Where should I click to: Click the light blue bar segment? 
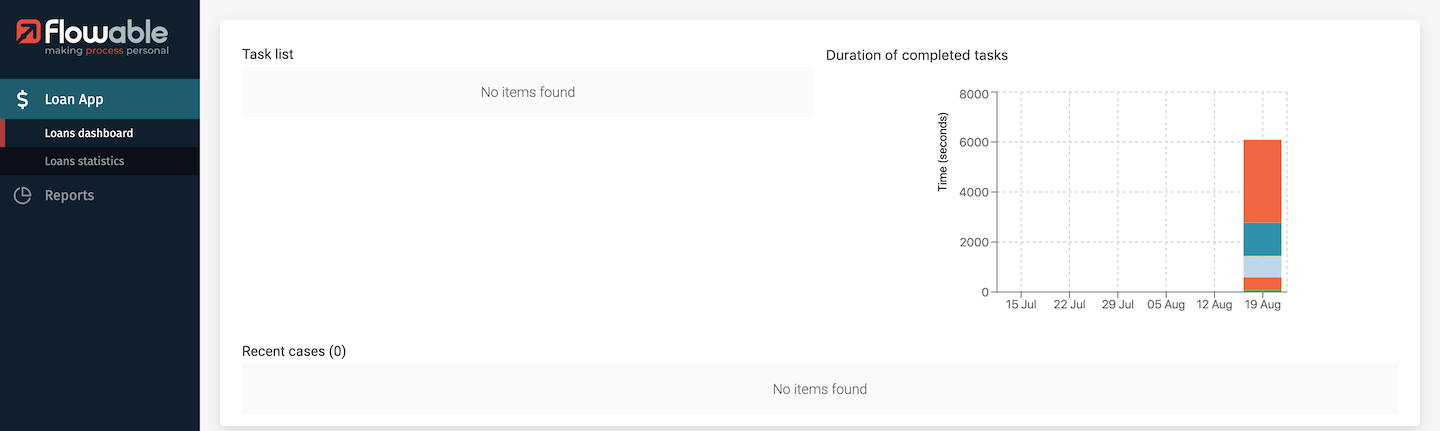point(1262,266)
